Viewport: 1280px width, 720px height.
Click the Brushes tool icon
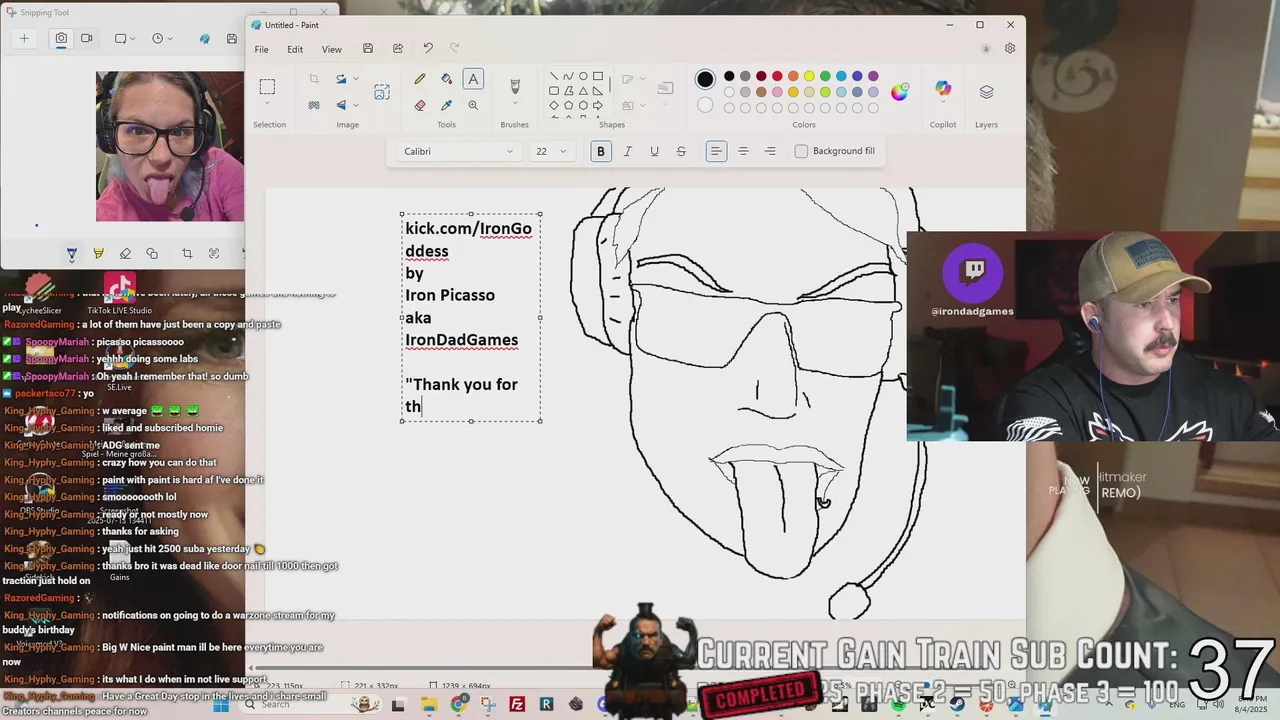click(515, 88)
